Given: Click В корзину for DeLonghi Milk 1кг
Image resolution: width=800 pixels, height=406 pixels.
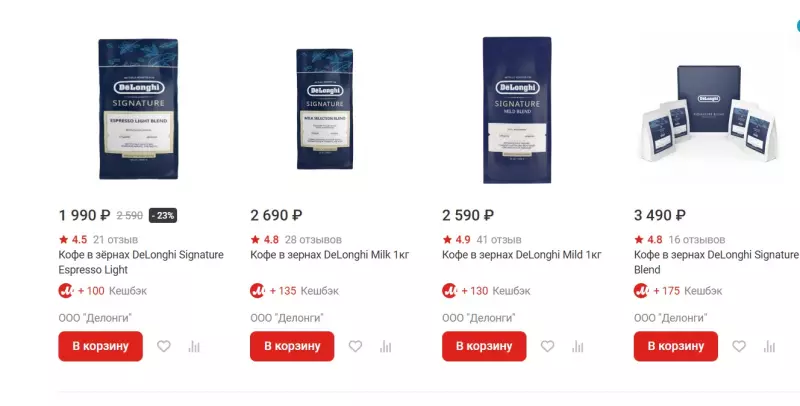Looking at the screenshot, I should [x=292, y=346].
